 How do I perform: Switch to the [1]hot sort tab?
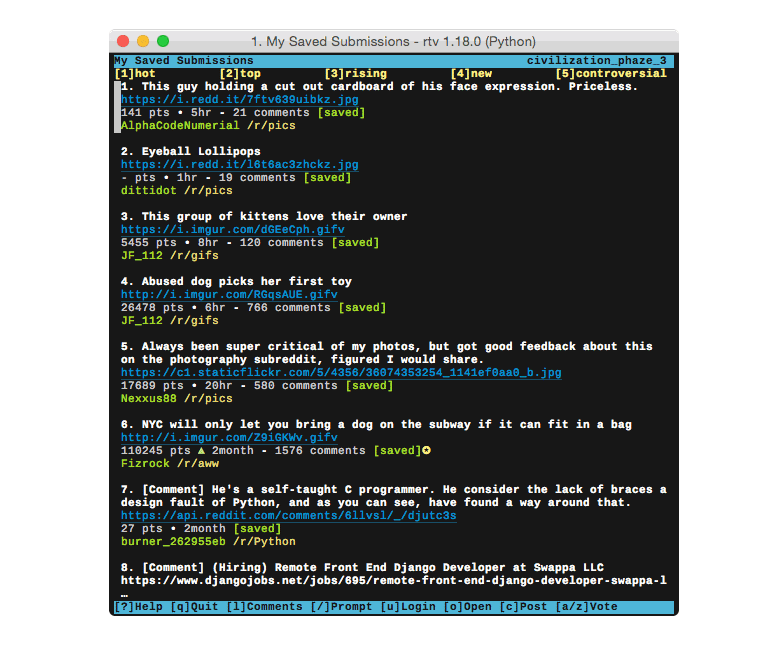click(x=135, y=74)
